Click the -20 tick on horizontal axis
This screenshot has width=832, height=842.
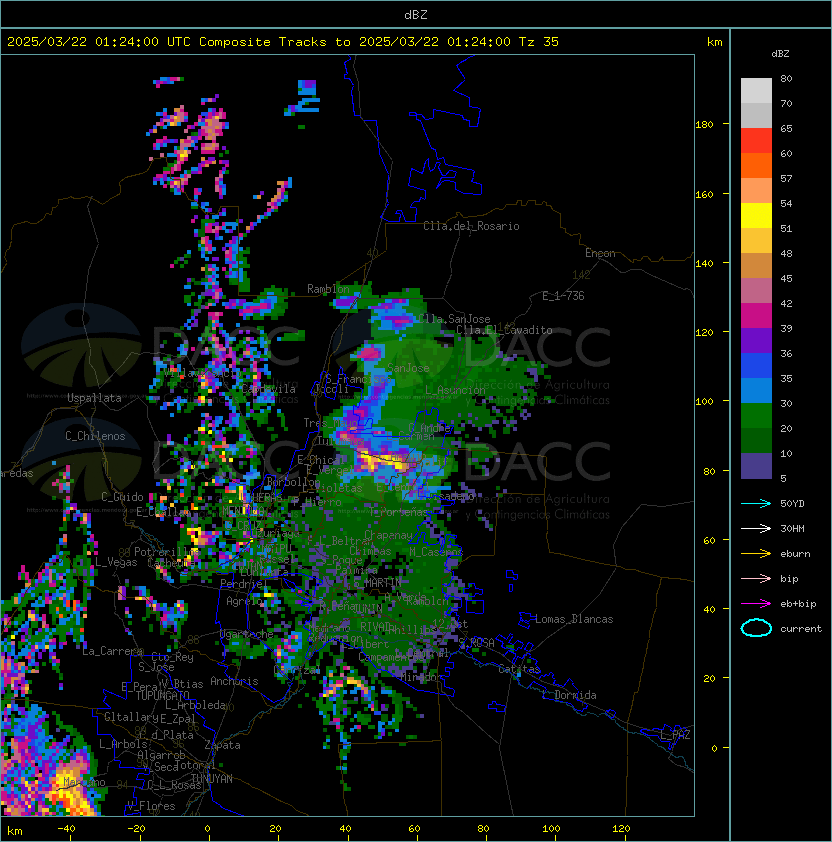(x=136, y=829)
